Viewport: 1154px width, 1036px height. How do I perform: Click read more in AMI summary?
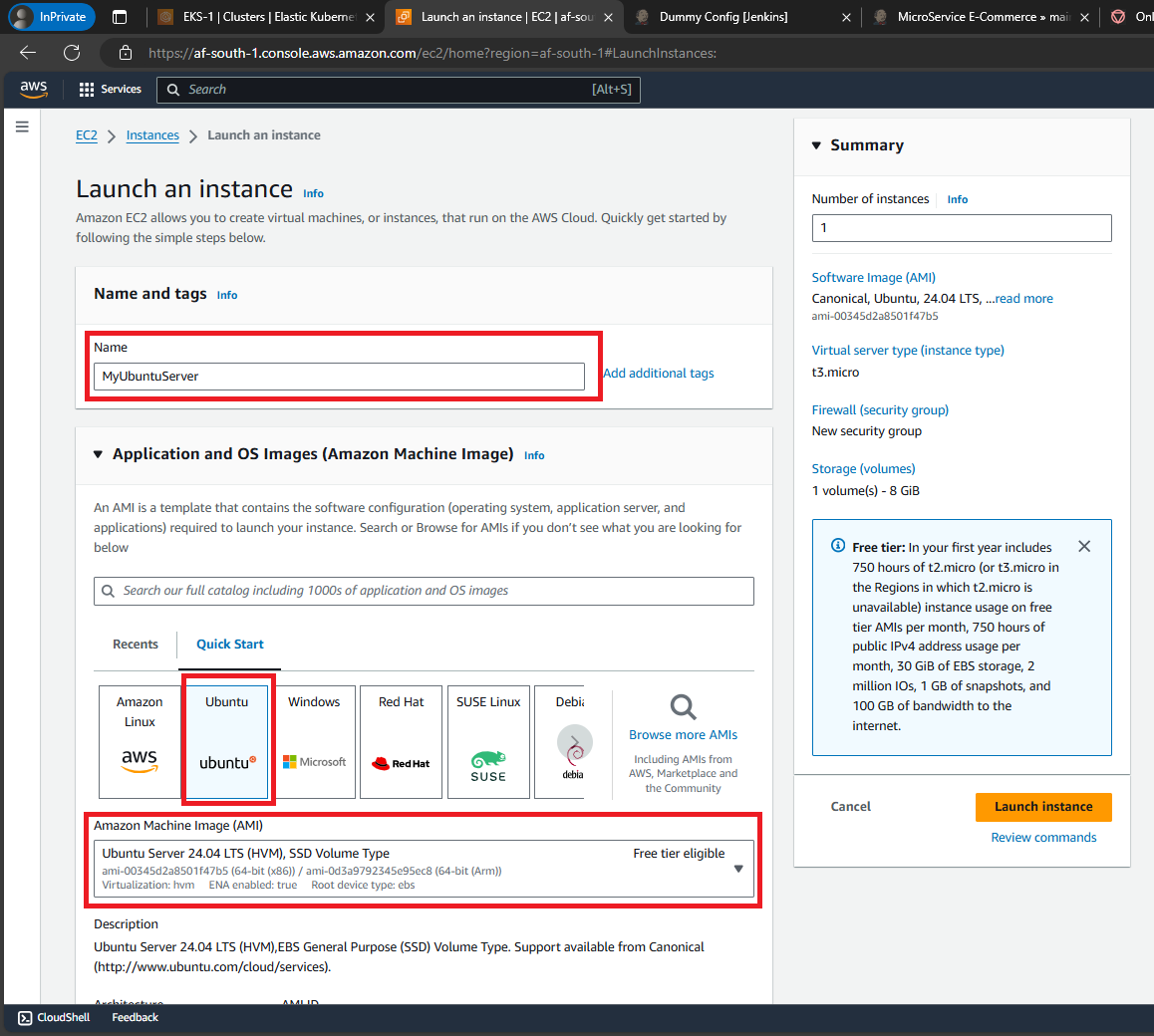pyautogui.click(x=1023, y=298)
